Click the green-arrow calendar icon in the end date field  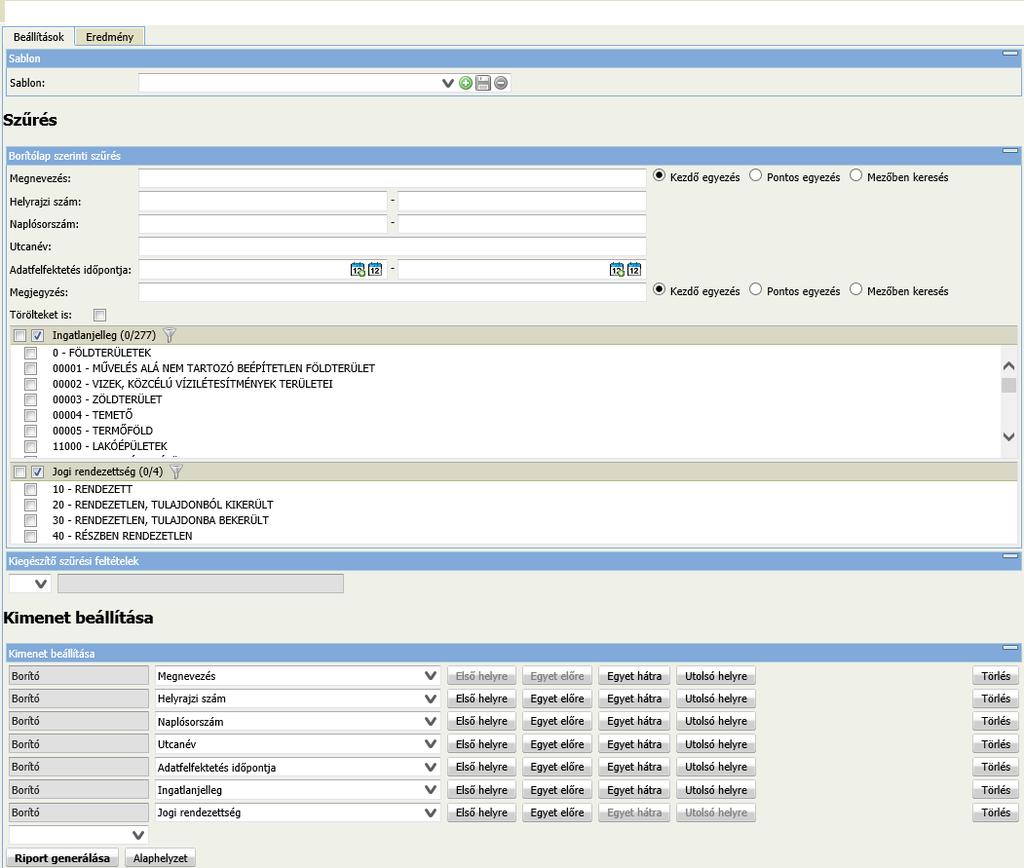tap(617, 270)
